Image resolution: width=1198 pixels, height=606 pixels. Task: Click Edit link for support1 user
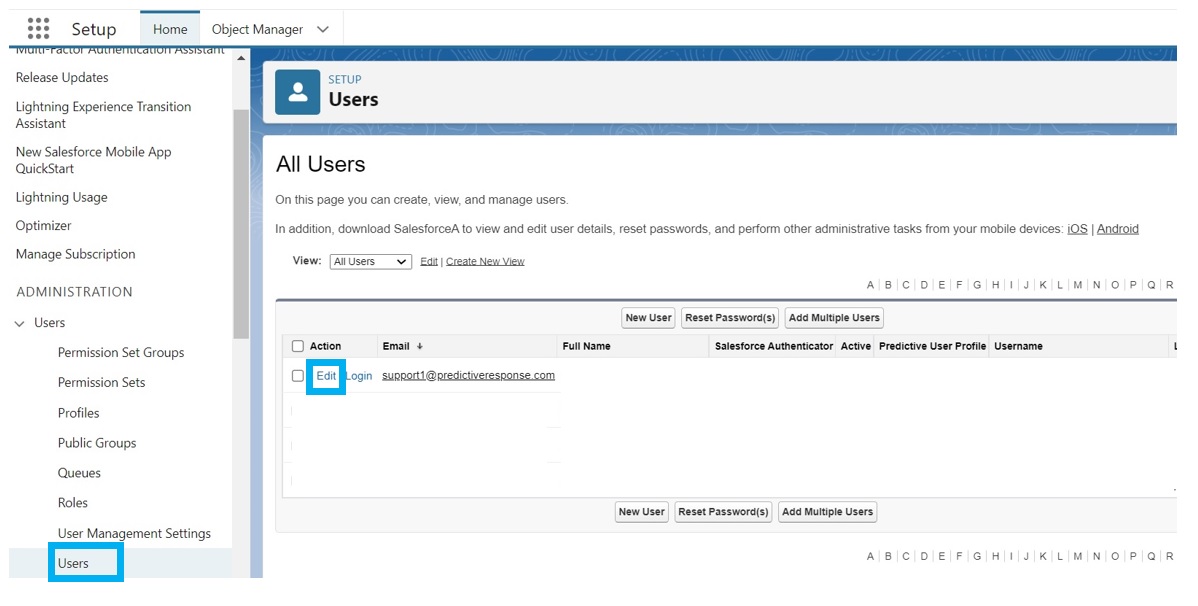click(326, 376)
